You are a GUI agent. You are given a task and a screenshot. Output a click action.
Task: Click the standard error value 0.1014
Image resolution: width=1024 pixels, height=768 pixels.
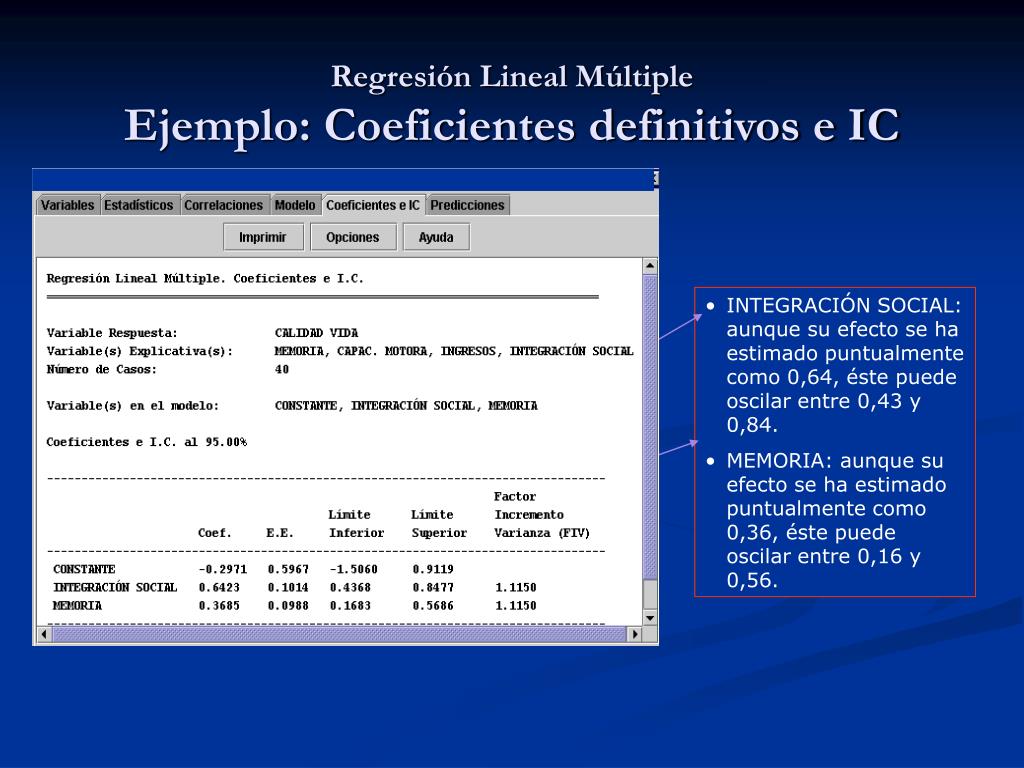click(x=288, y=588)
